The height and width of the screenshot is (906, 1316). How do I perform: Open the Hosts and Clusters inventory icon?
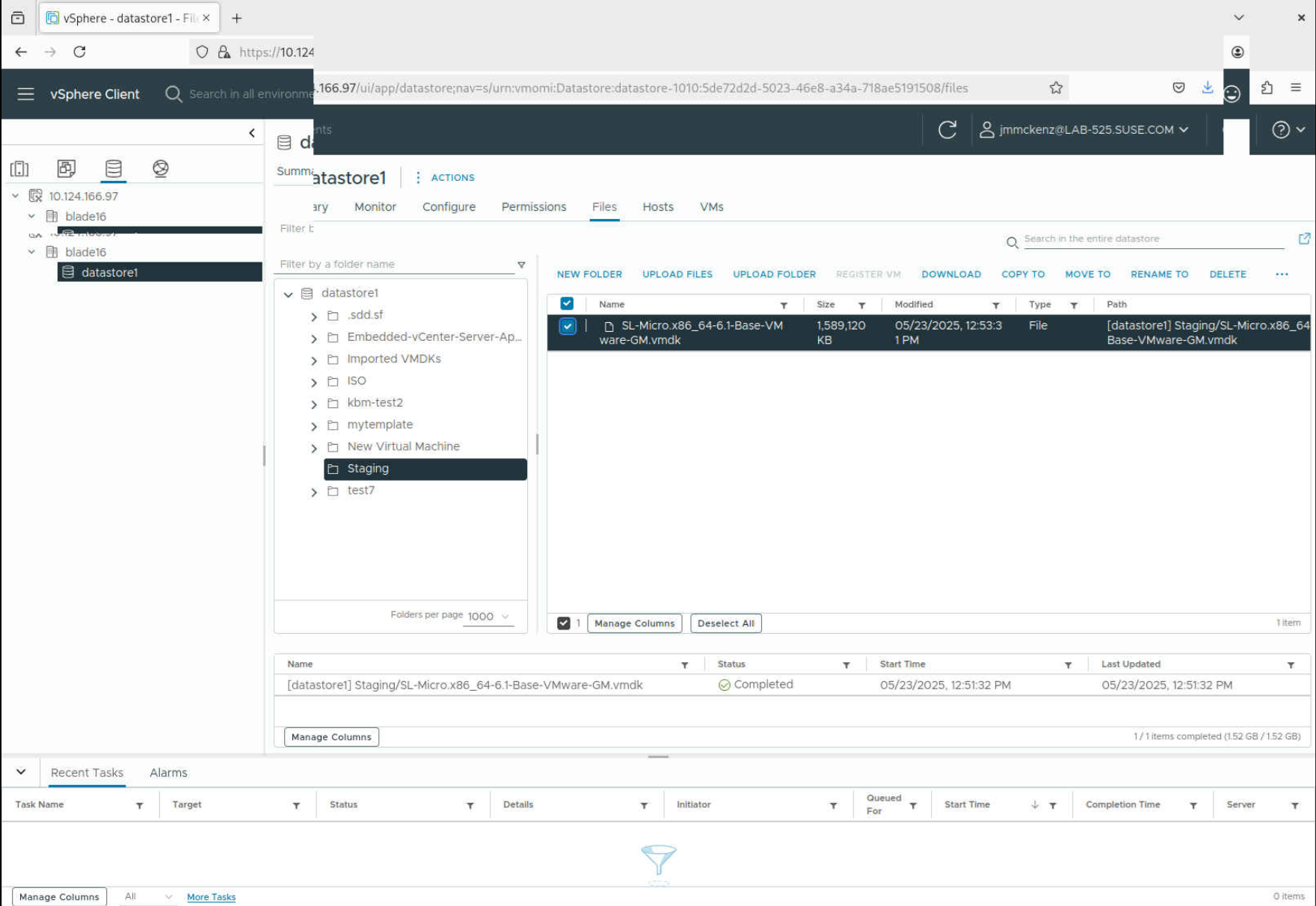click(19, 169)
